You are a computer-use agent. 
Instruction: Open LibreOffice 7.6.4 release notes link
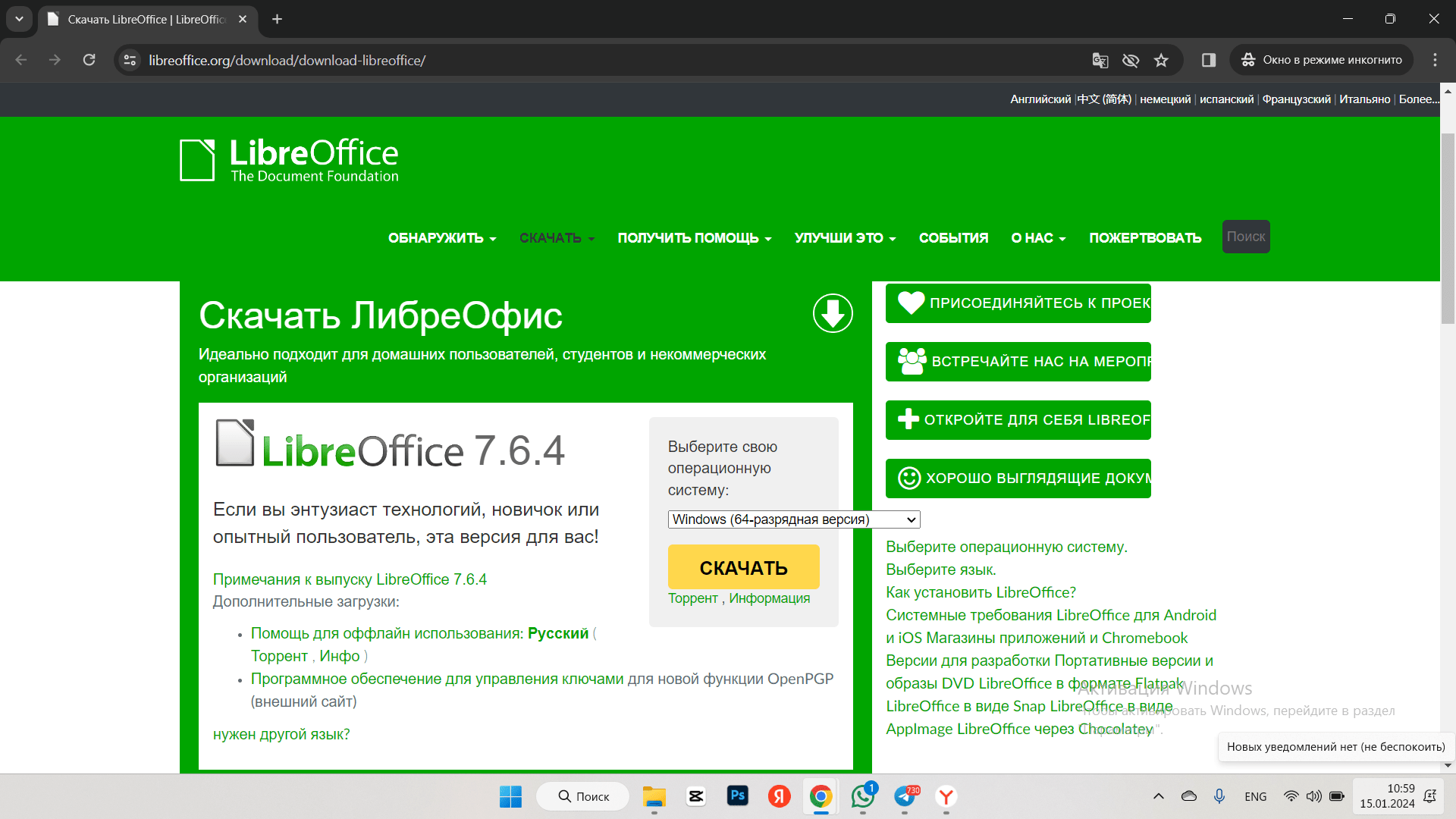(x=350, y=579)
